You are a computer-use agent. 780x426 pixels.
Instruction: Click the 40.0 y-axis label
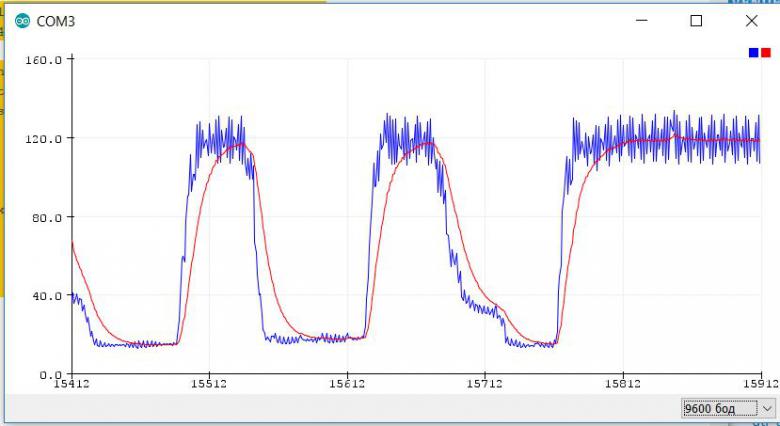pyautogui.click(x=49, y=296)
